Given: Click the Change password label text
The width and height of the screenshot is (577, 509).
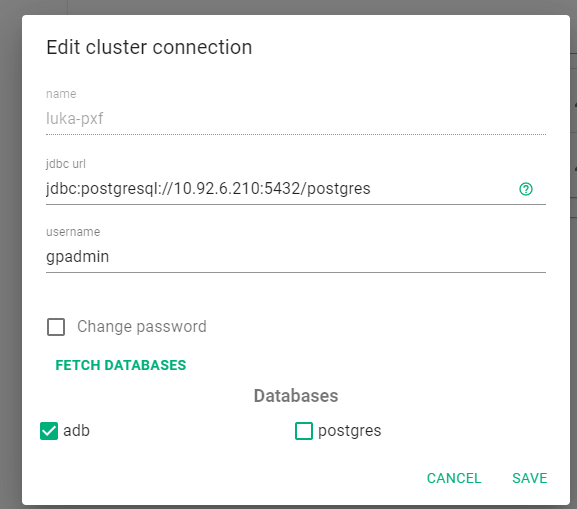Looking at the screenshot, I should coord(142,326).
